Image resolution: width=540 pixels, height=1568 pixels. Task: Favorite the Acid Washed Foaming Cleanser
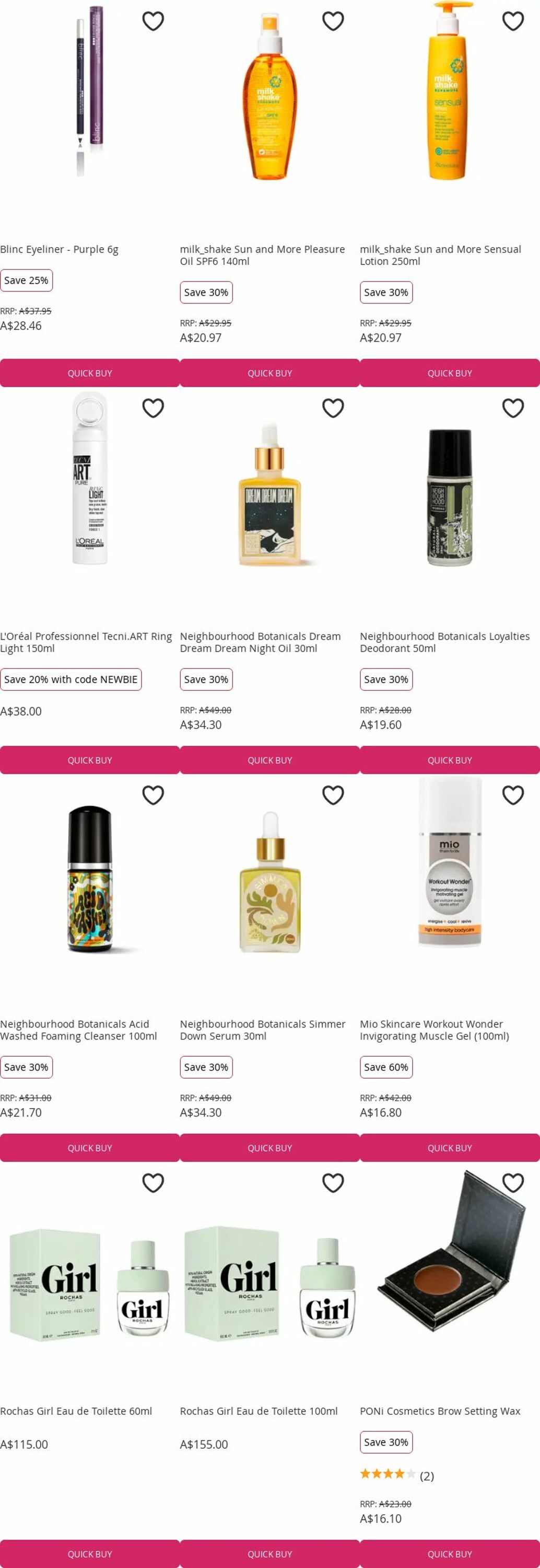click(153, 795)
